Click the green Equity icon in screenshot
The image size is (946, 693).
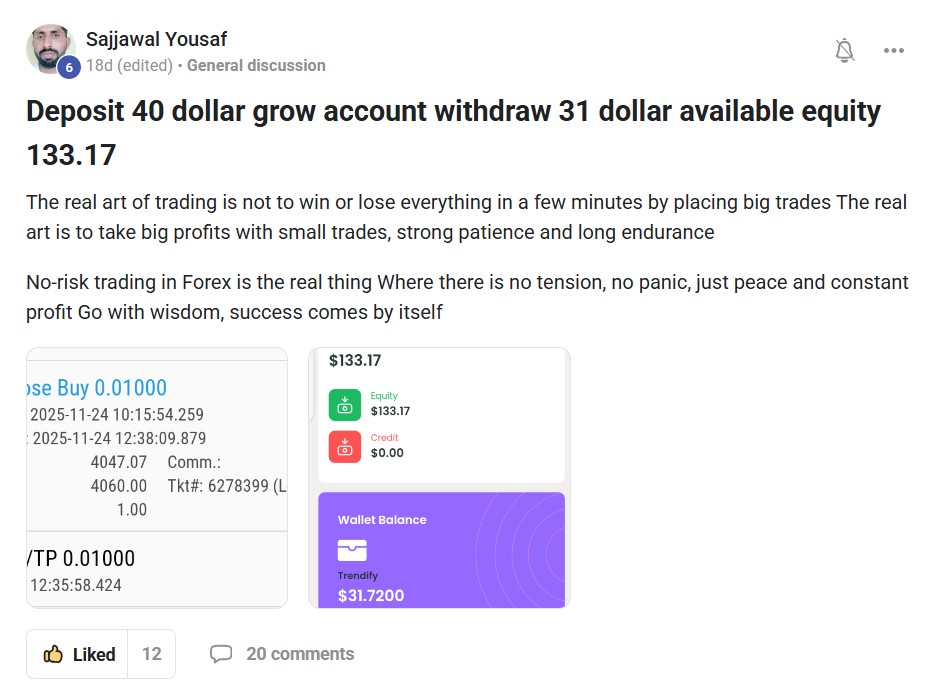tap(344, 404)
